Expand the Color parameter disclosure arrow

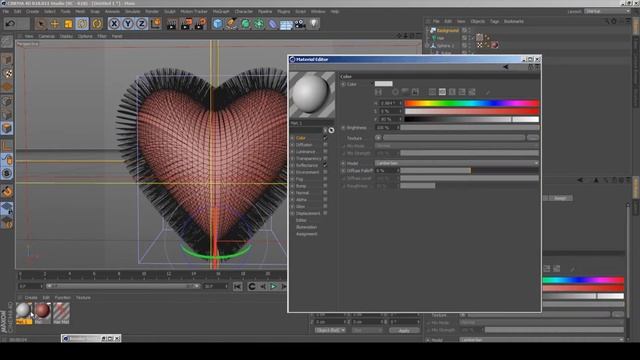343,84
